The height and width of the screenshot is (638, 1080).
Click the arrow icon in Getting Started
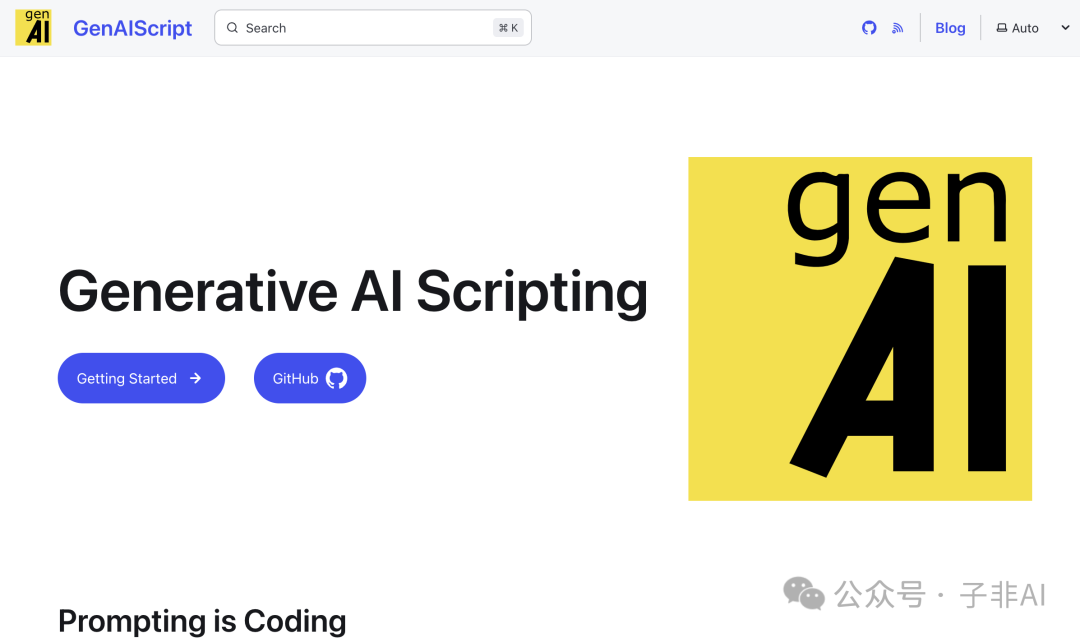tap(196, 378)
